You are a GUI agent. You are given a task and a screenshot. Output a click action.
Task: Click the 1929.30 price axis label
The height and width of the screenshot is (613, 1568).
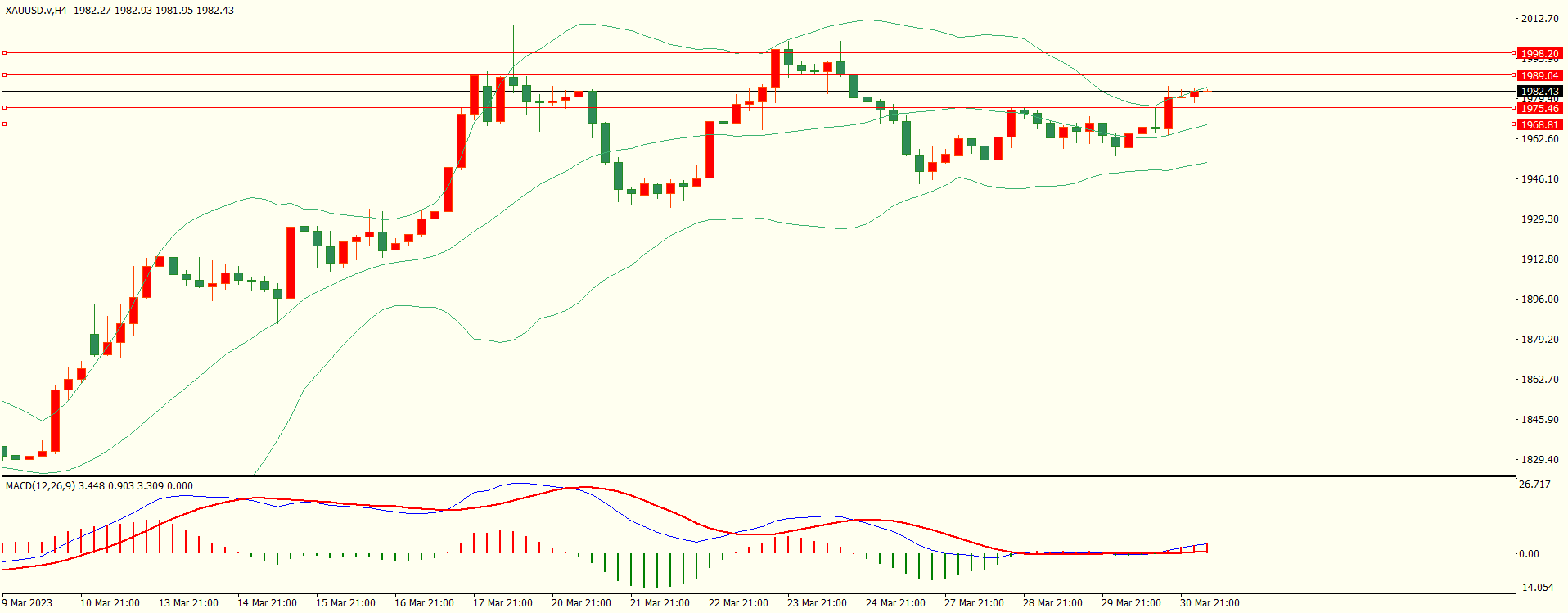click(1539, 219)
